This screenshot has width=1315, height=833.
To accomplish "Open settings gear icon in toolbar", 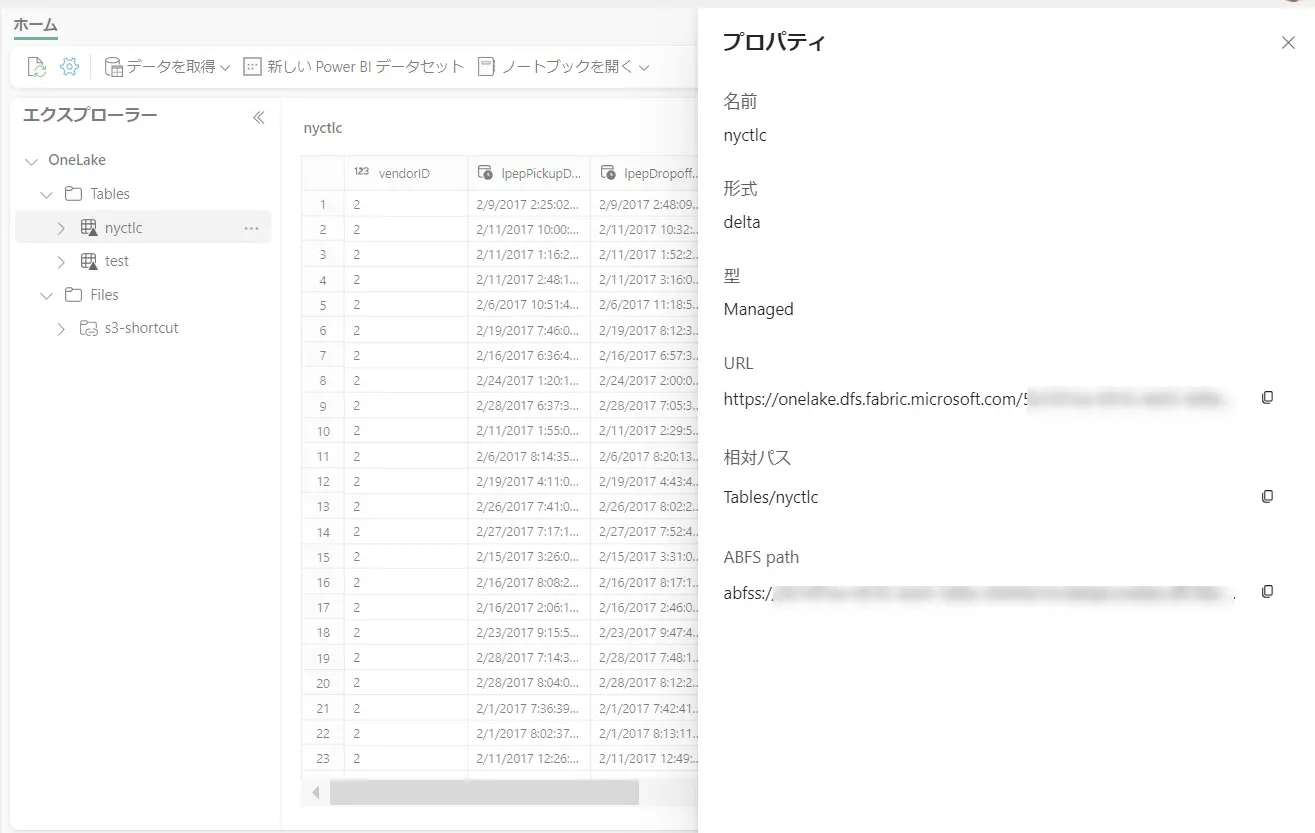I will pyautogui.click(x=69, y=67).
